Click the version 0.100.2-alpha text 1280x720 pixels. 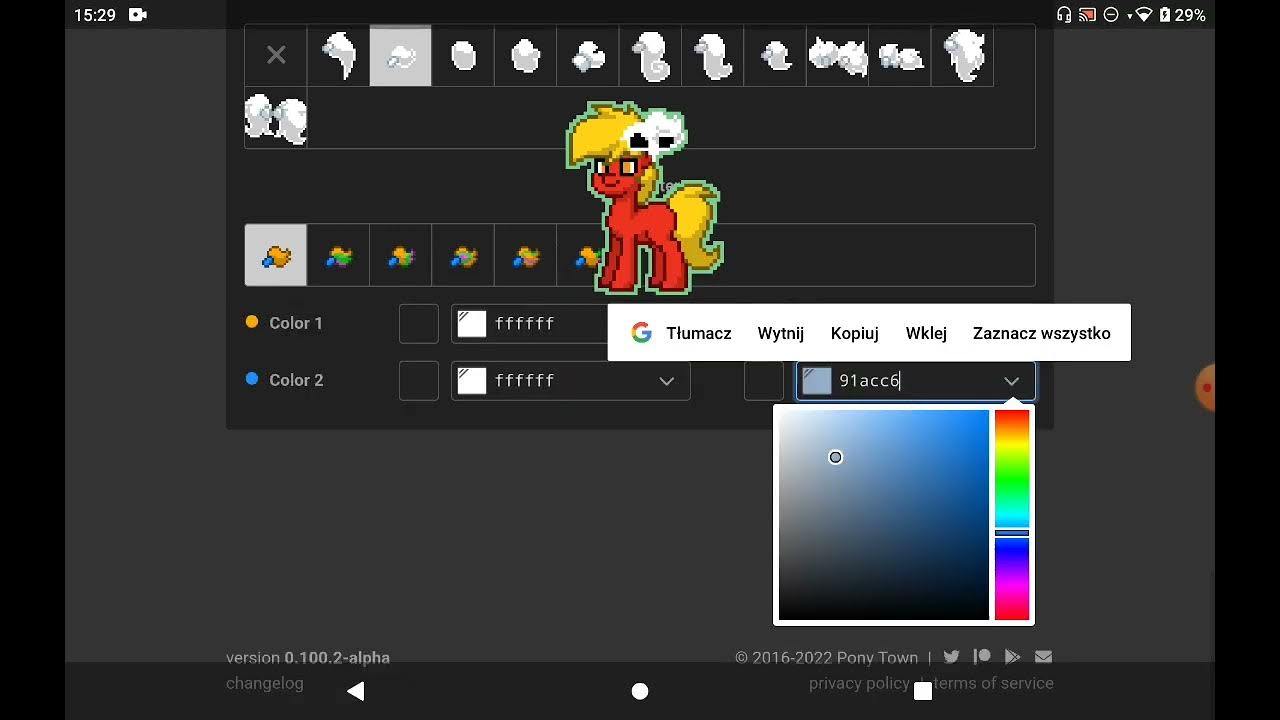tap(308, 657)
